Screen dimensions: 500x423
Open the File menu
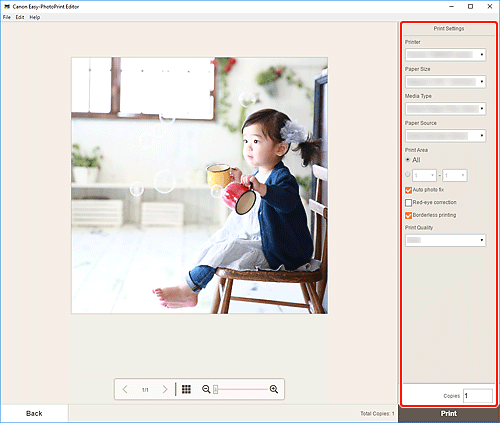[7, 17]
